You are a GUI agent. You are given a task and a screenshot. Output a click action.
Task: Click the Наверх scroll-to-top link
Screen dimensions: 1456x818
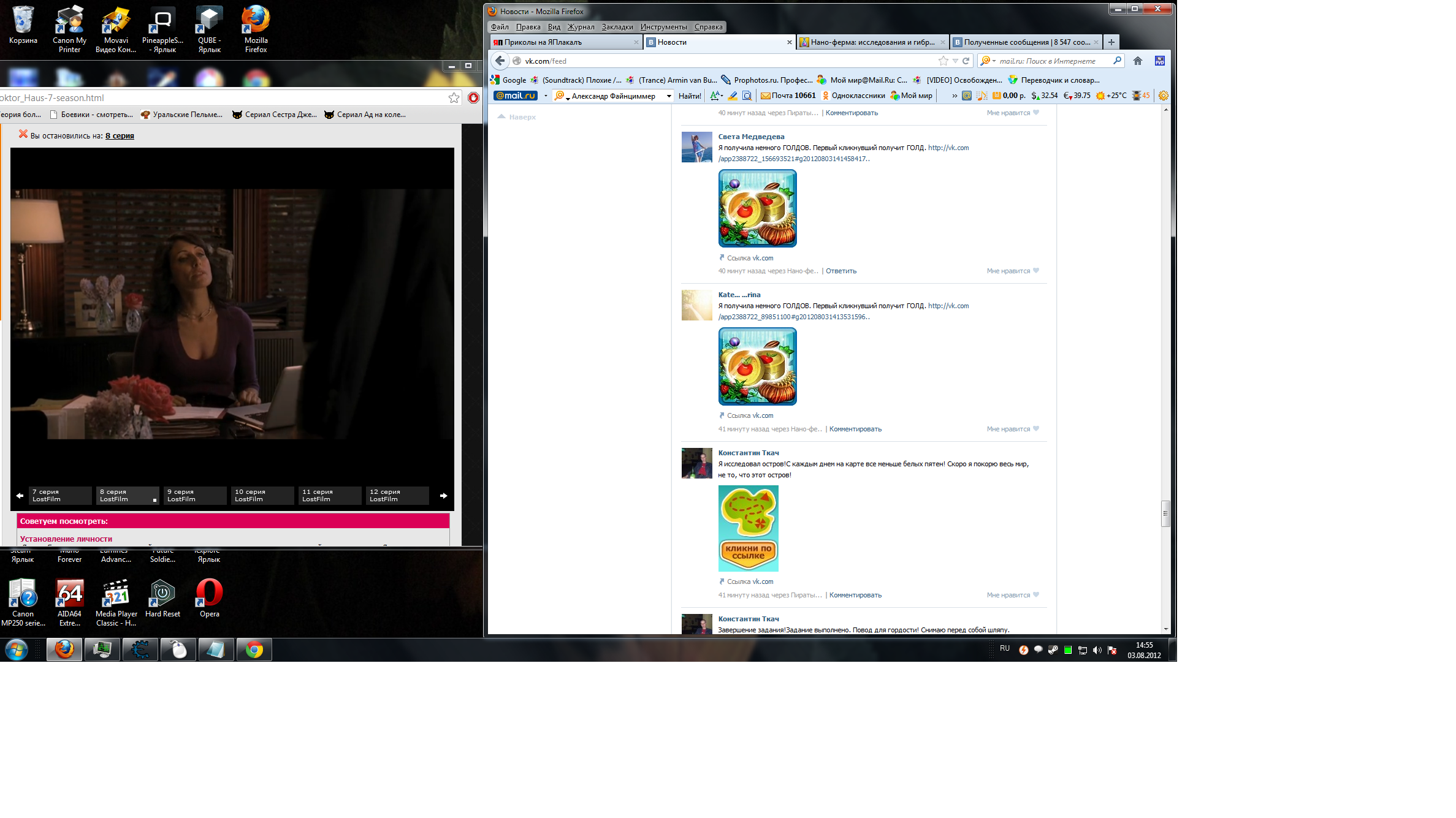tap(517, 117)
